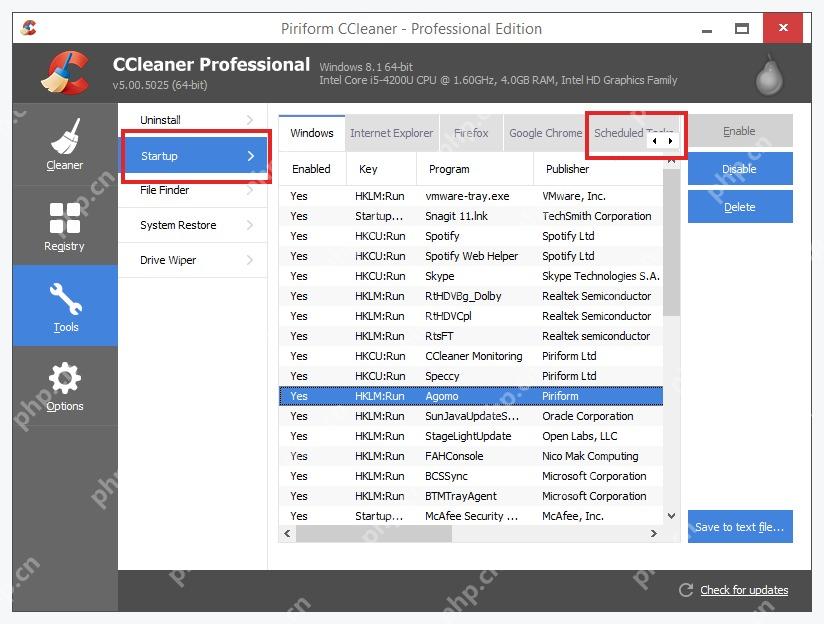Screen dimensions: 824x624
Task: Select the Snagit 11.lnk row
Action: [471, 216]
